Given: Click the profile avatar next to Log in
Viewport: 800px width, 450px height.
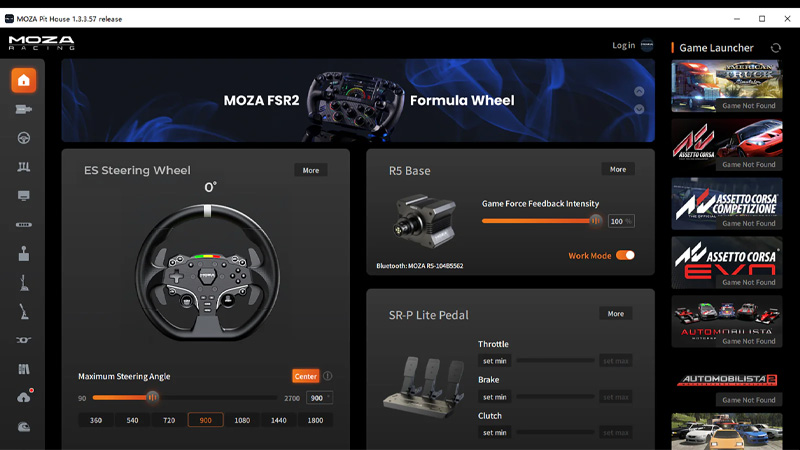Looking at the screenshot, I should [647, 45].
